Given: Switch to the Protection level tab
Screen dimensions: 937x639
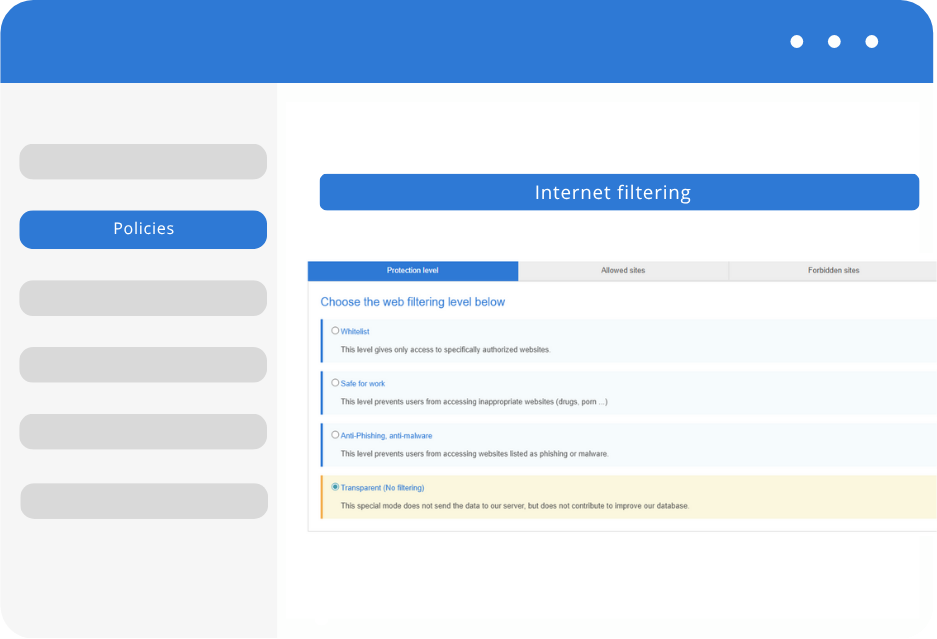Looking at the screenshot, I should [413, 271].
